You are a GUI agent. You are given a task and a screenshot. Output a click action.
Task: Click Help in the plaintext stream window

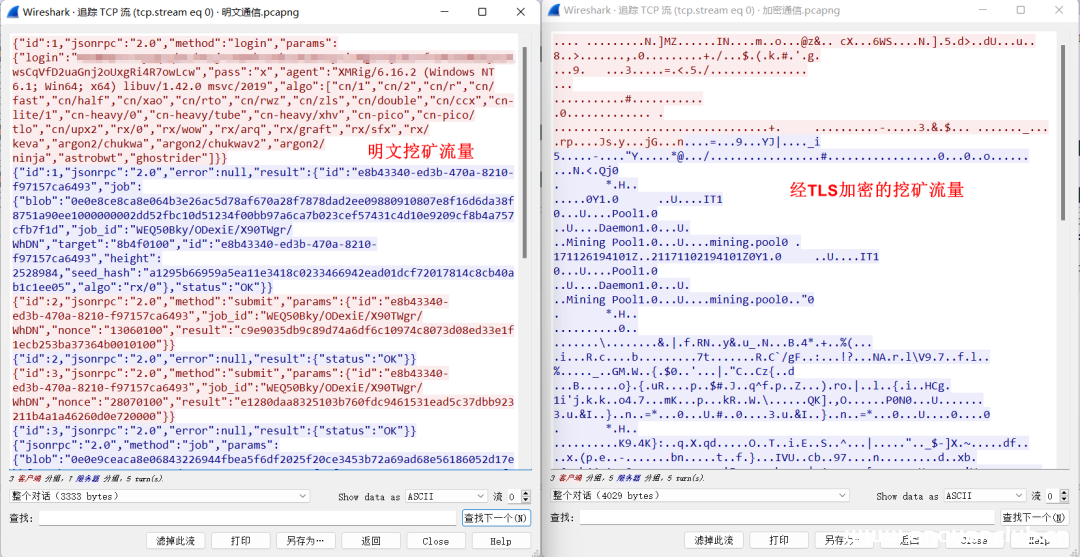[x=500, y=541]
